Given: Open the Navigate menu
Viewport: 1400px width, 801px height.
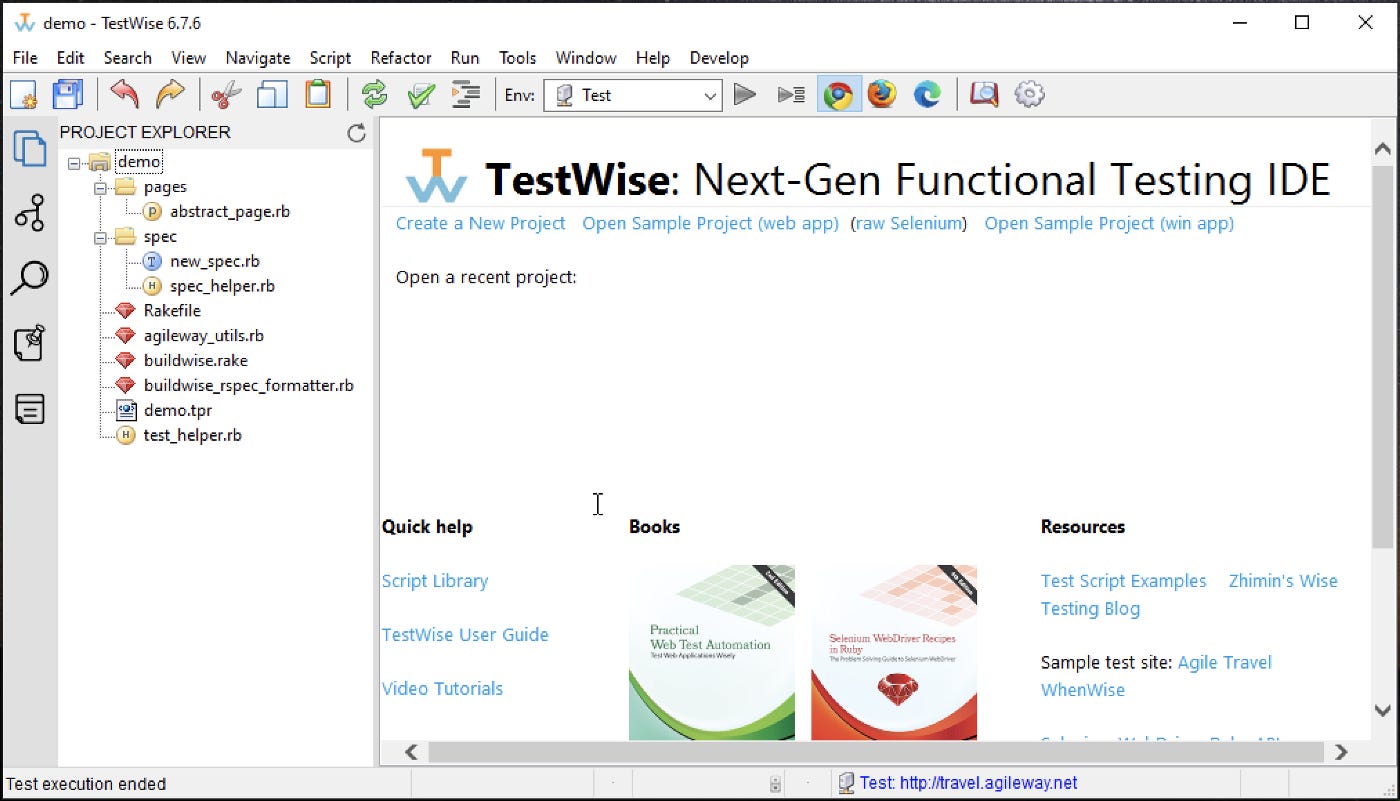Looking at the screenshot, I should 258,58.
